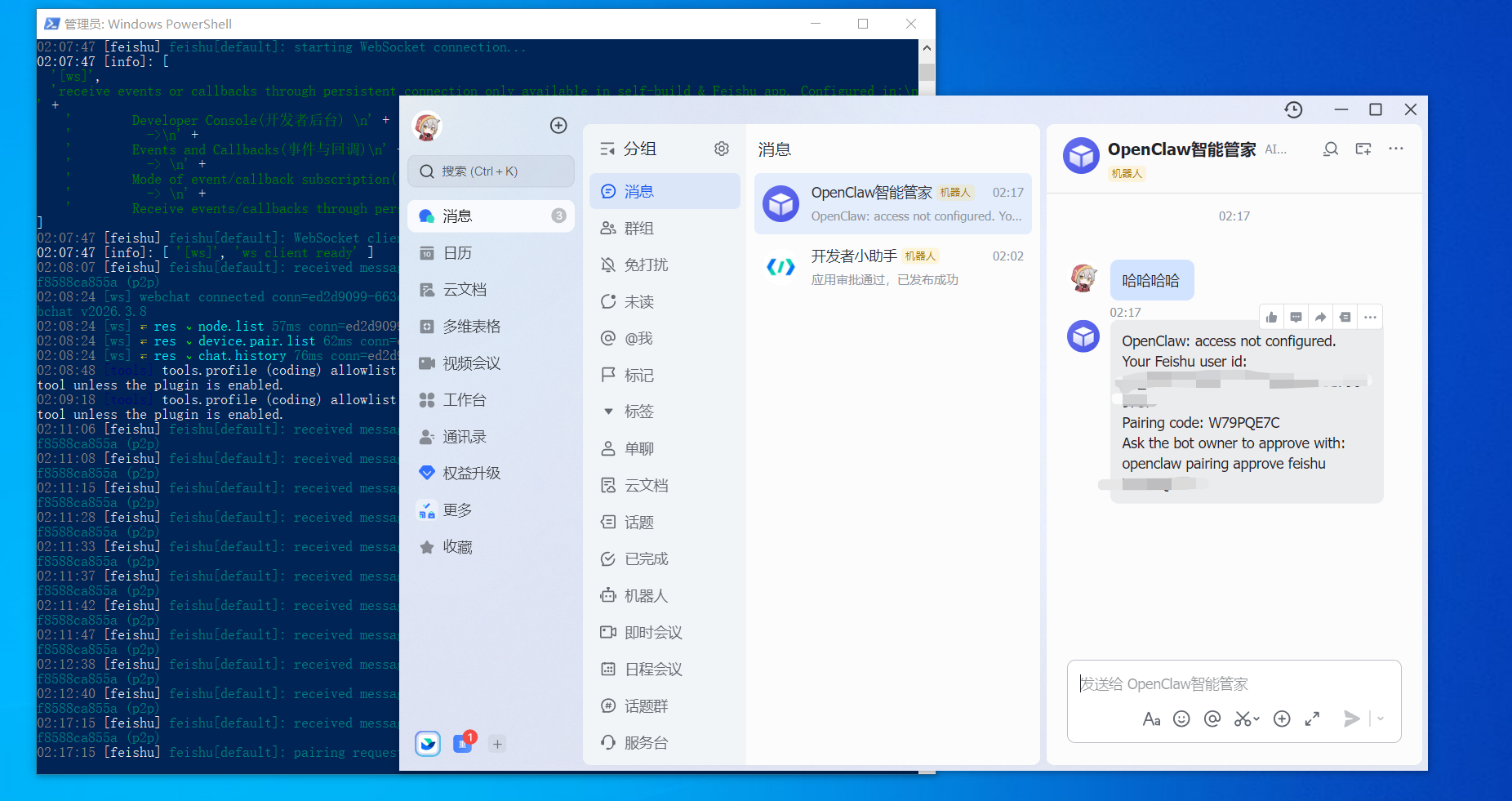Open the user profile avatar in Feishu
Screen dimensions: 1512x801
click(x=428, y=126)
